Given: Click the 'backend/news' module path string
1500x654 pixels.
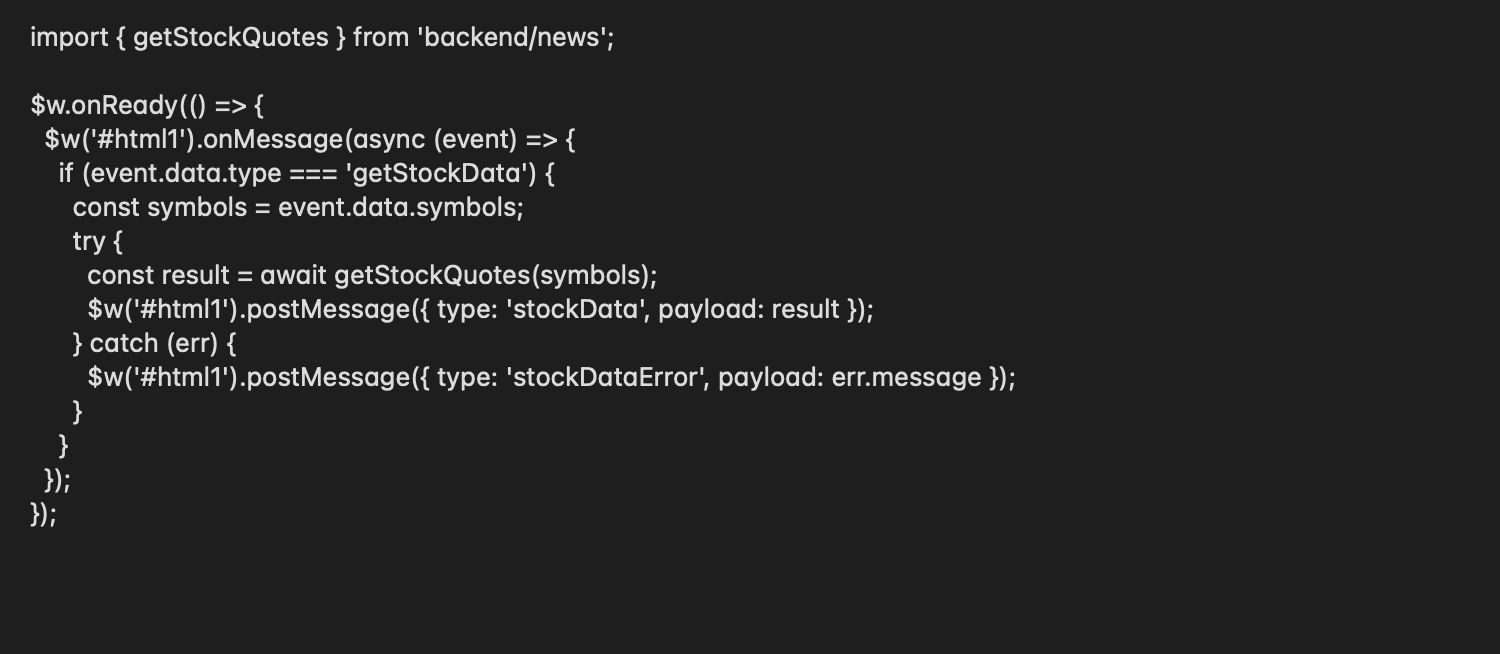Looking at the screenshot, I should pos(512,38).
